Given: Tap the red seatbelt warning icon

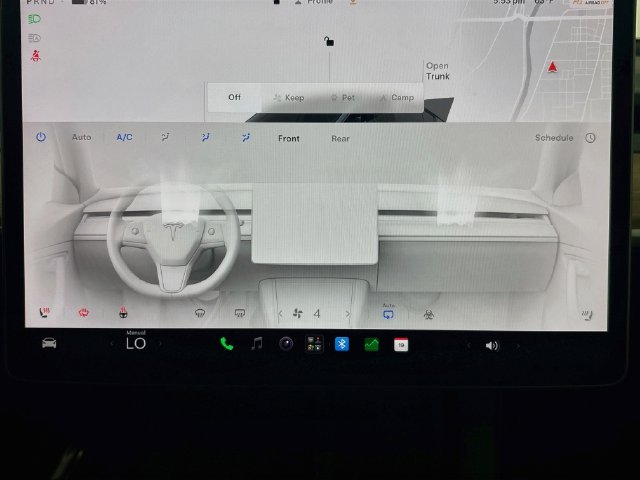Looking at the screenshot, I should [x=36, y=56].
